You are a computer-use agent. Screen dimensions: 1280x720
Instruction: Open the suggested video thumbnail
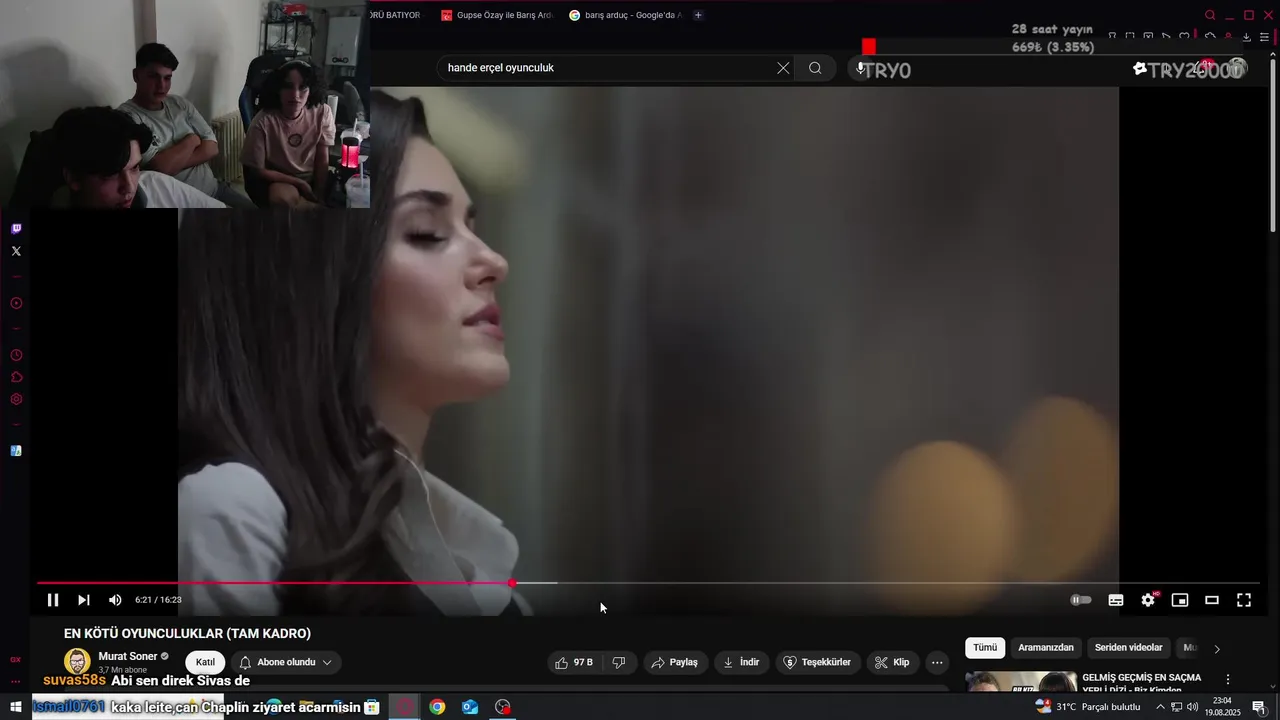pos(1021,681)
